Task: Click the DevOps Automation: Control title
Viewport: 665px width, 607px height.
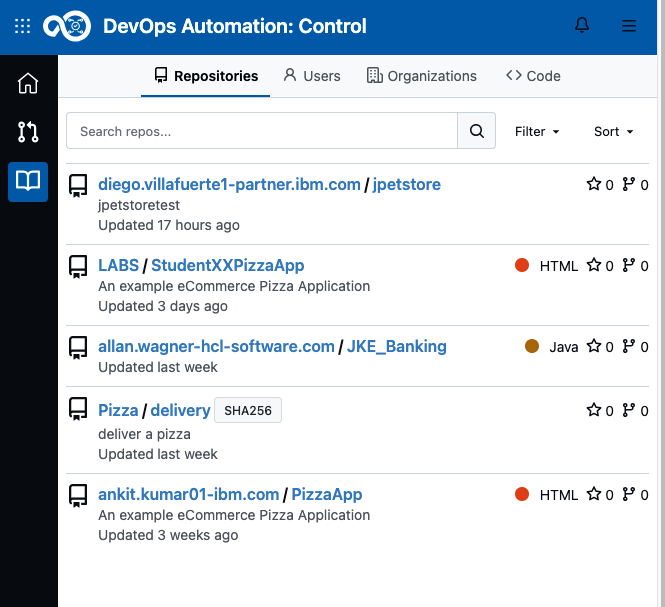Action: pos(235,26)
